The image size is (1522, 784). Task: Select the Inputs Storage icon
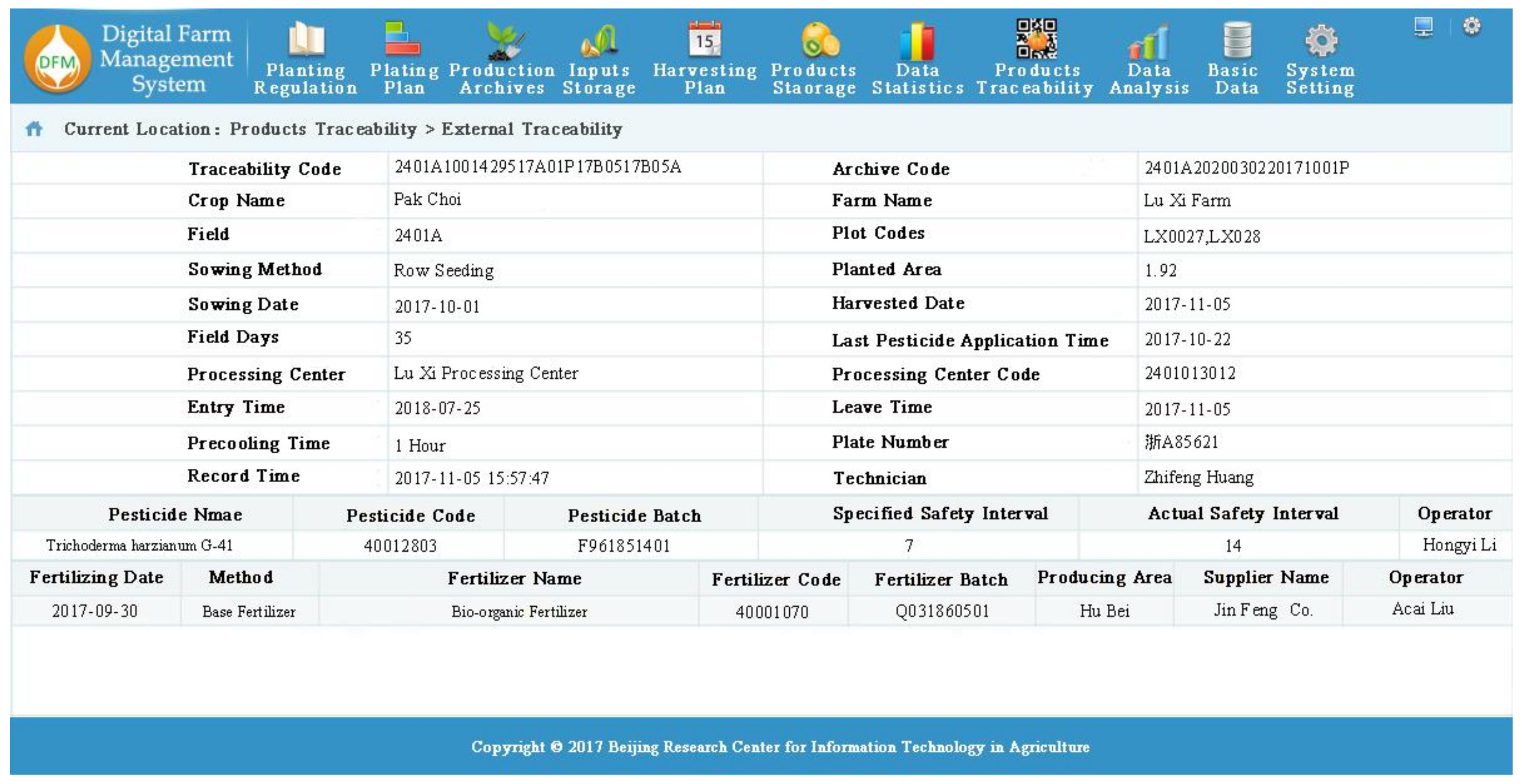point(599,40)
